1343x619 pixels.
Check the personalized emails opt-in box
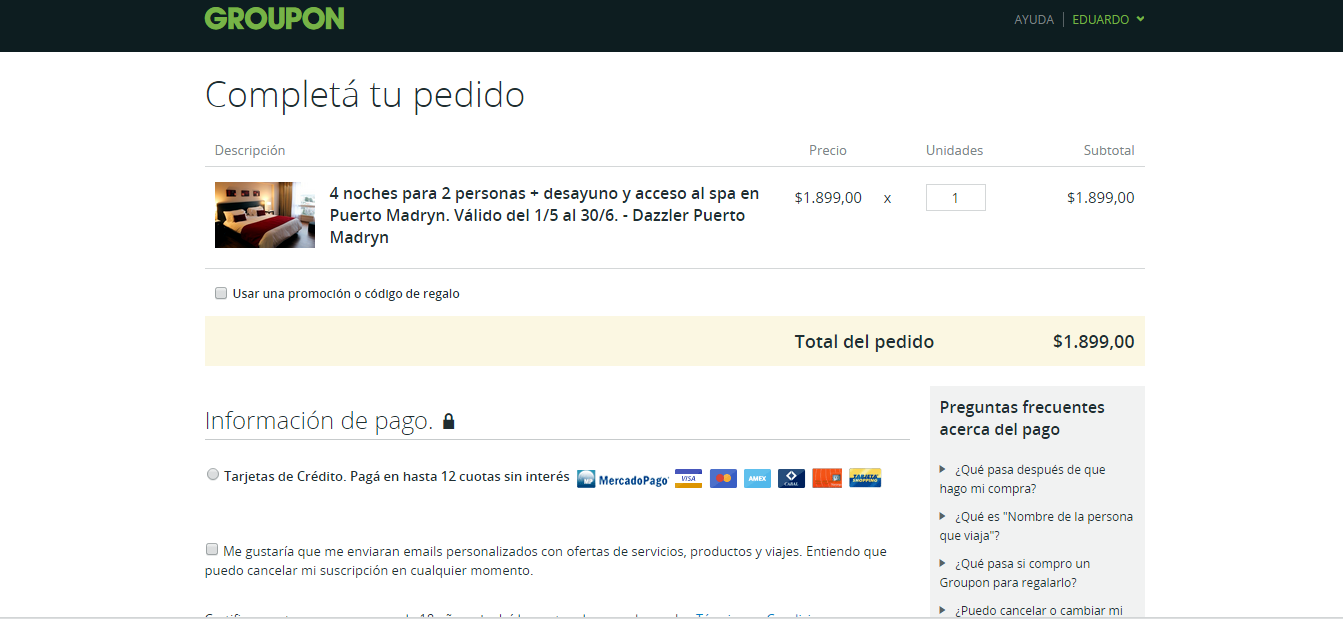[x=212, y=550]
